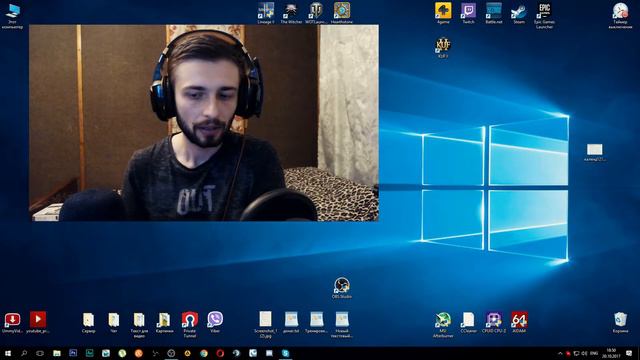Open File Explorer from the taskbar
640x360 pixels.
[x=57, y=353]
